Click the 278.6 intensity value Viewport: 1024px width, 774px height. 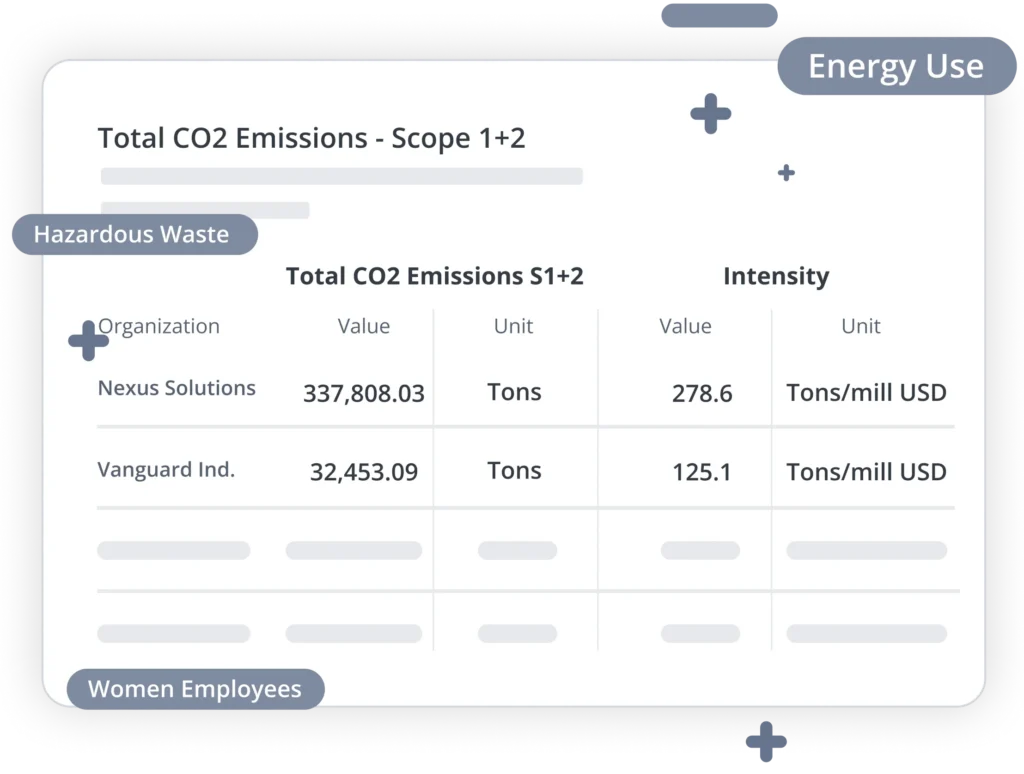click(702, 394)
